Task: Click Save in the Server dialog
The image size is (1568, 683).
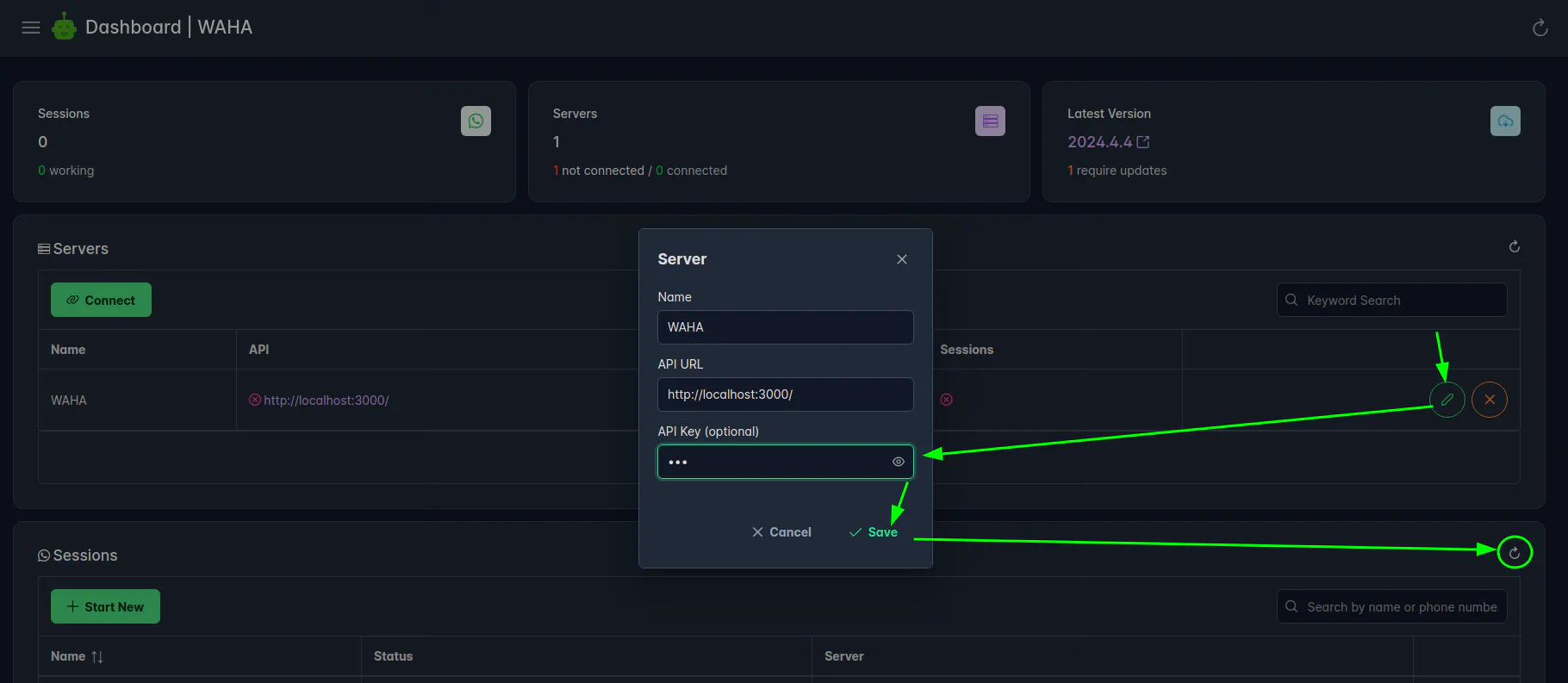Action: (x=874, y=532)
